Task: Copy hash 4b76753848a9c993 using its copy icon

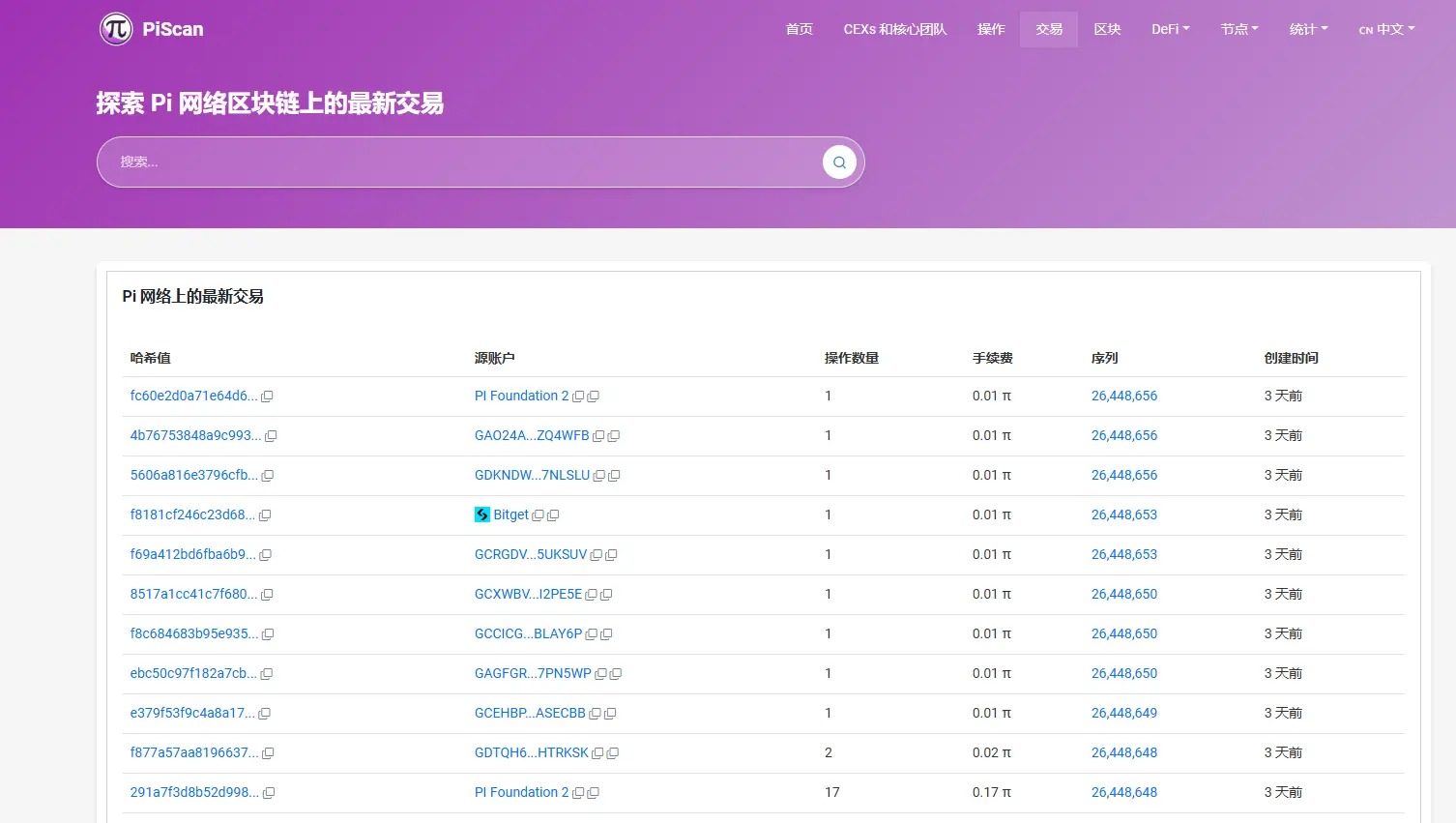Action: pyautogui.click(x=271, y=436)
